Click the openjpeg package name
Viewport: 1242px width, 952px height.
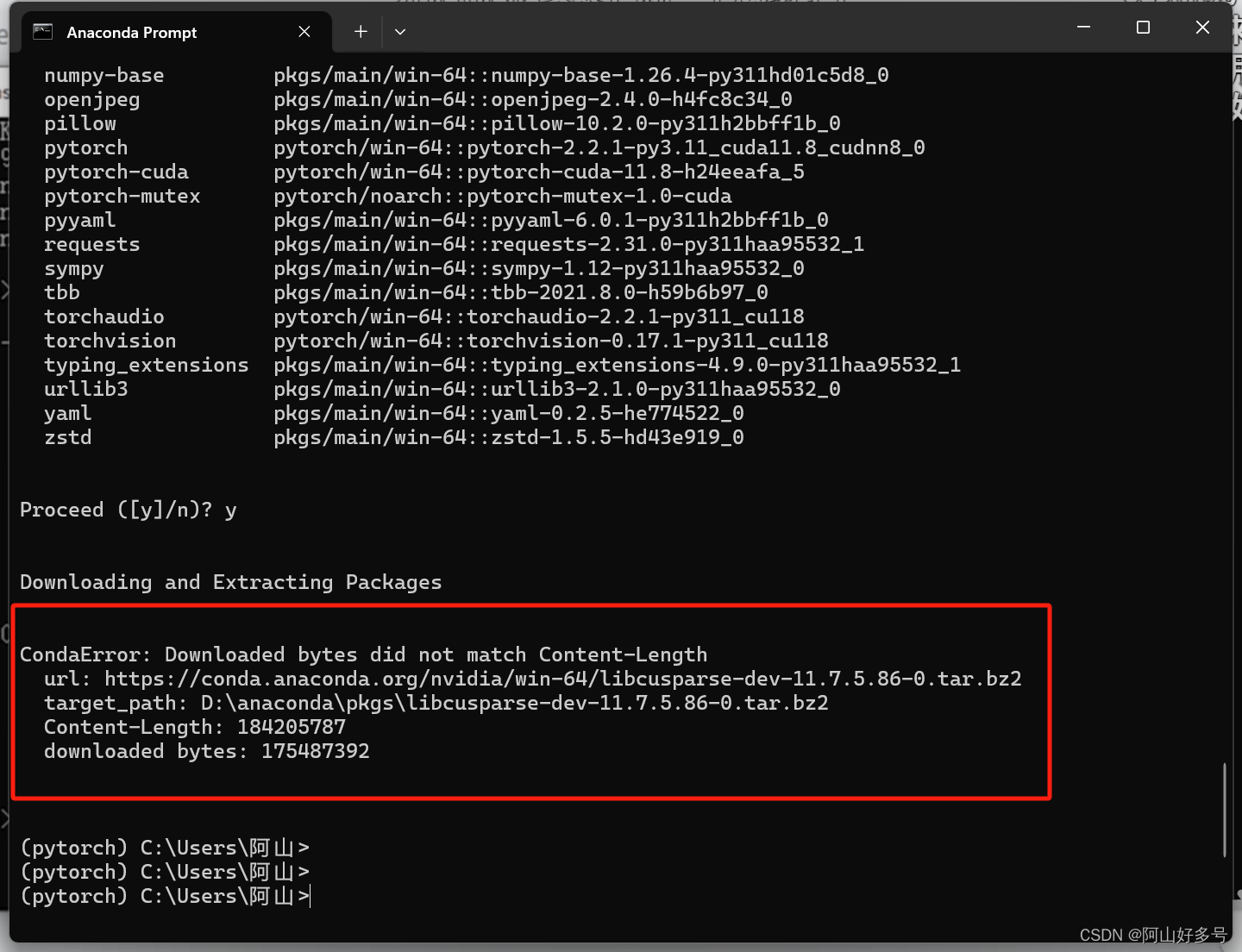tap(91, 99)
